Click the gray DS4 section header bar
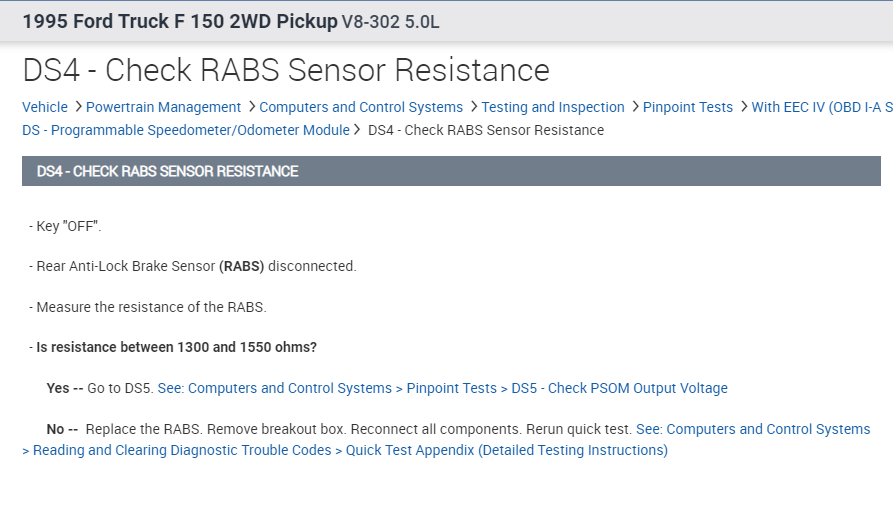This screenshot has height=508, width=893. pos(450,171)
